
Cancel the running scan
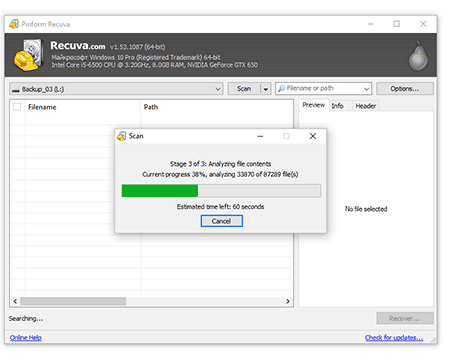tap(221, 221)
